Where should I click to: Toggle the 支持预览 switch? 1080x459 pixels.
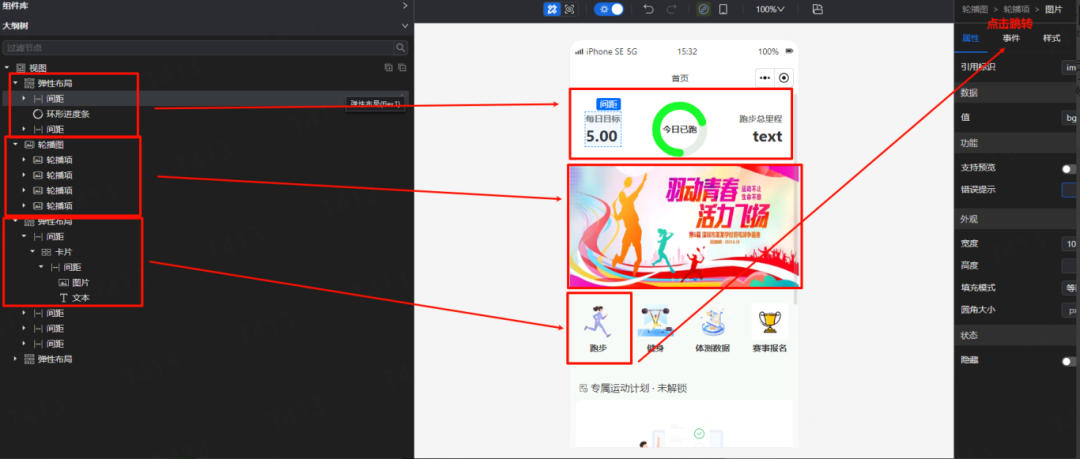point(1070,169)
